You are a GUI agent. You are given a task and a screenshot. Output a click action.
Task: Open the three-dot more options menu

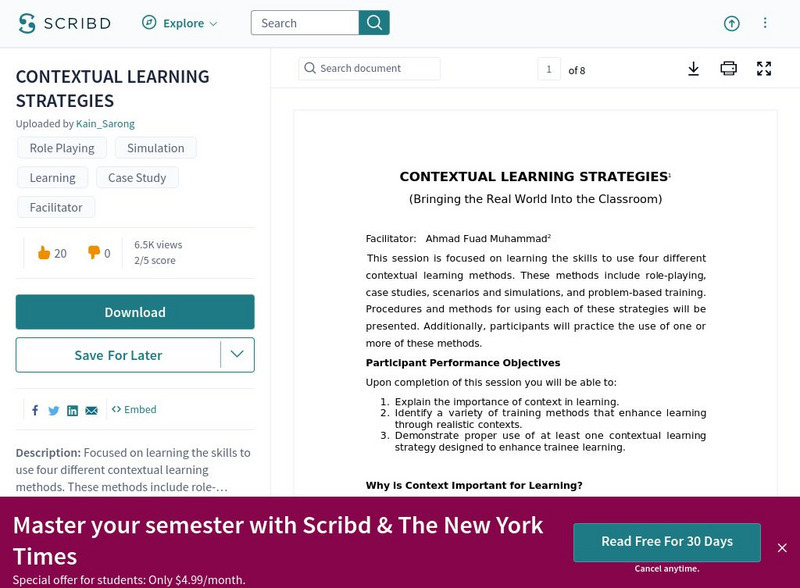(765, 23)
